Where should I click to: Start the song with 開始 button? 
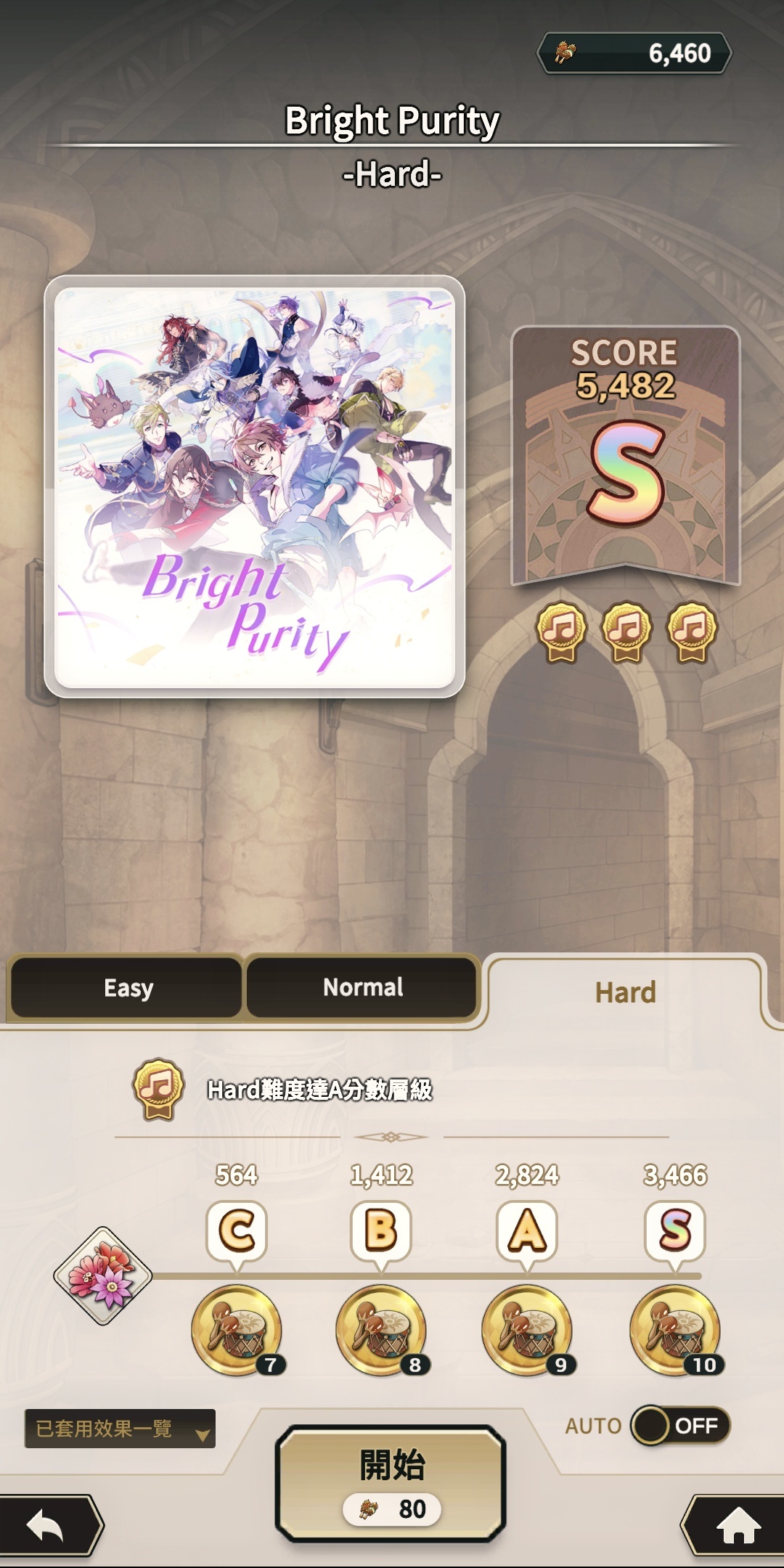click(391, 1483)
